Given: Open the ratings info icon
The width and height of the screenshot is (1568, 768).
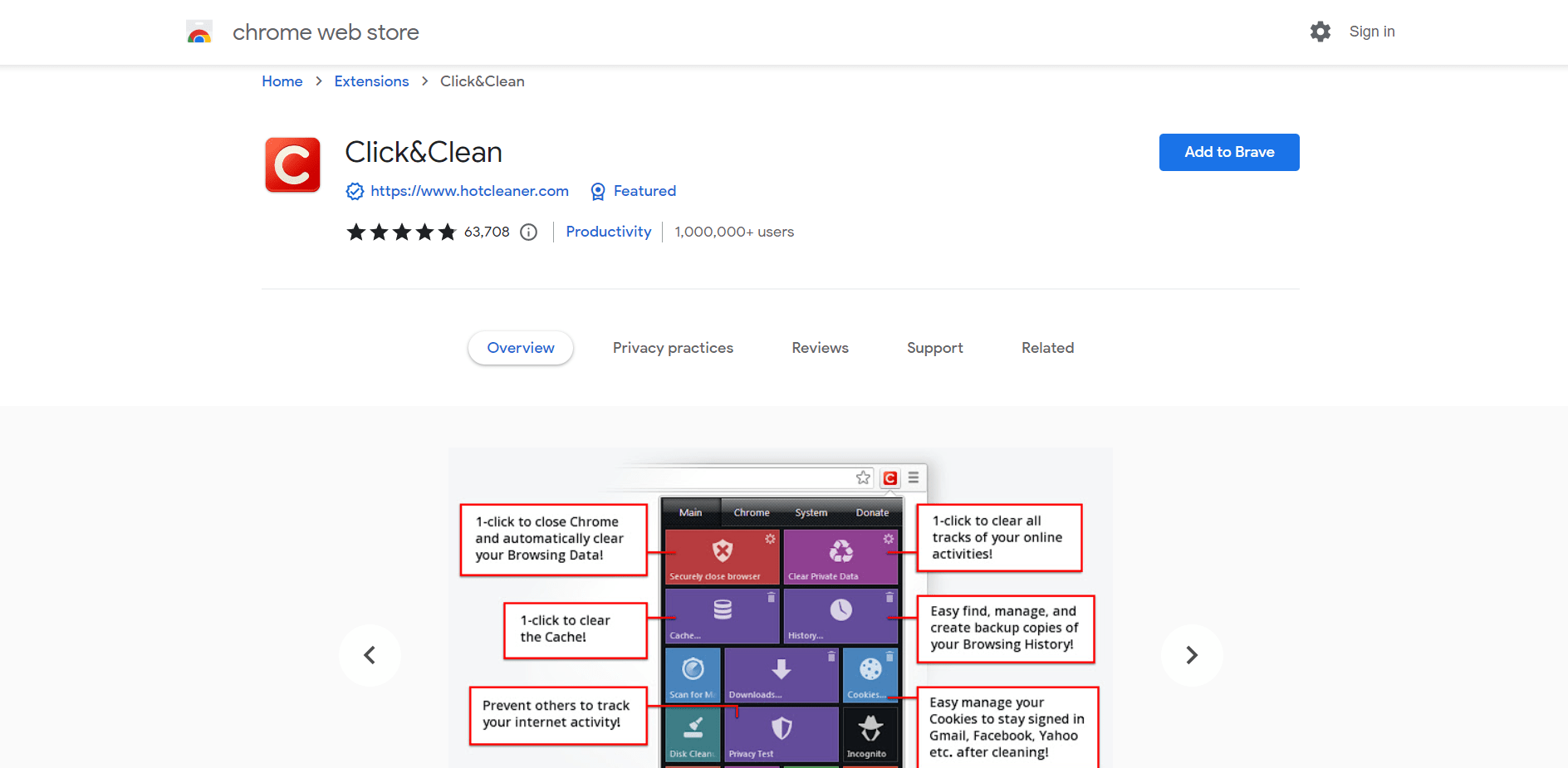Looking at the screenshot, I should 528,232.
